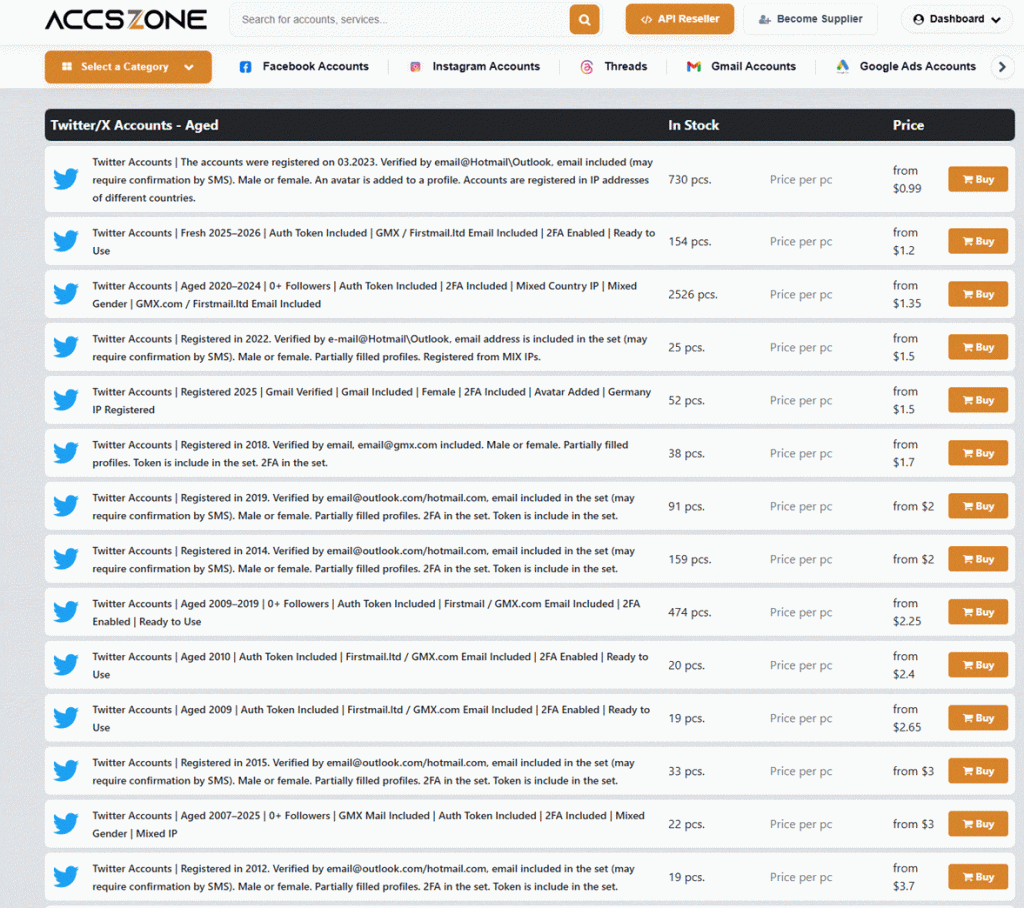Click Twitter icon for Registered in 2014 row

[66, 559]
